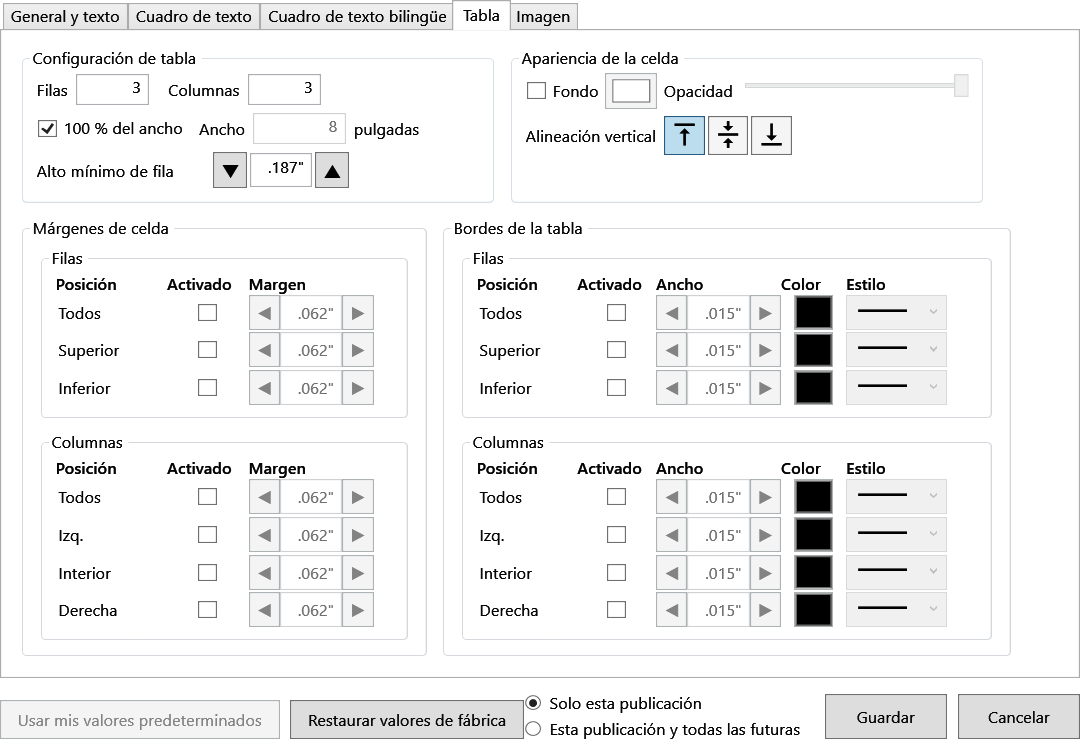Open Todos column border style dropdown

click(x=896, y=497)
